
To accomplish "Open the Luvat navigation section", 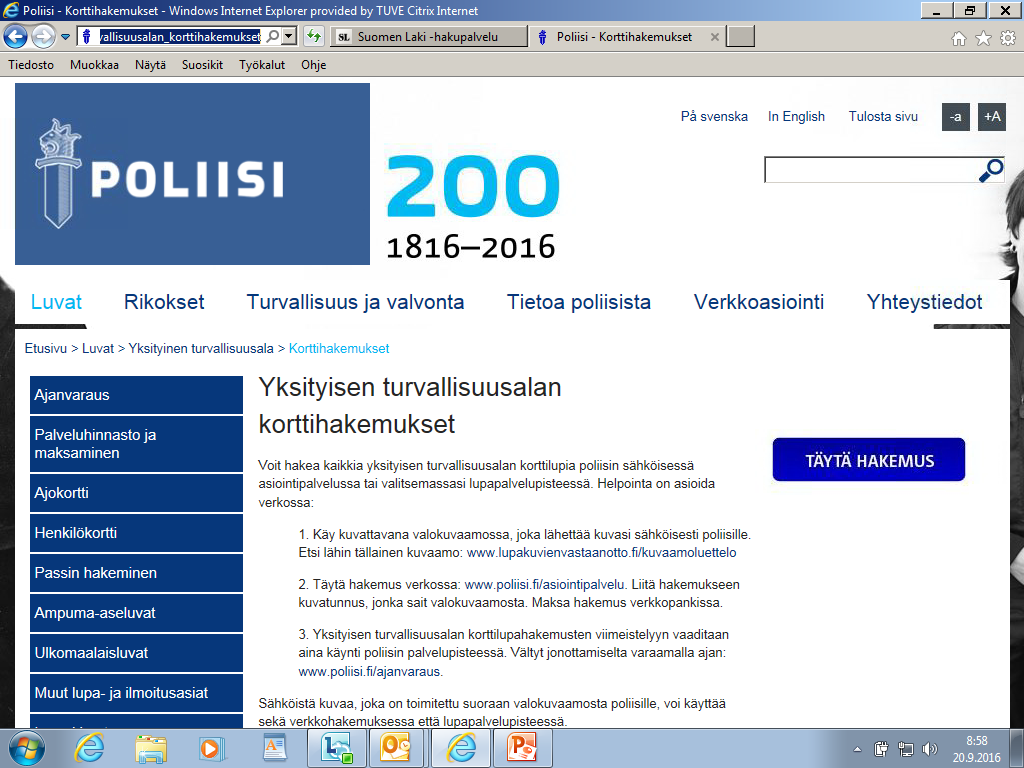I will point(56,302).
